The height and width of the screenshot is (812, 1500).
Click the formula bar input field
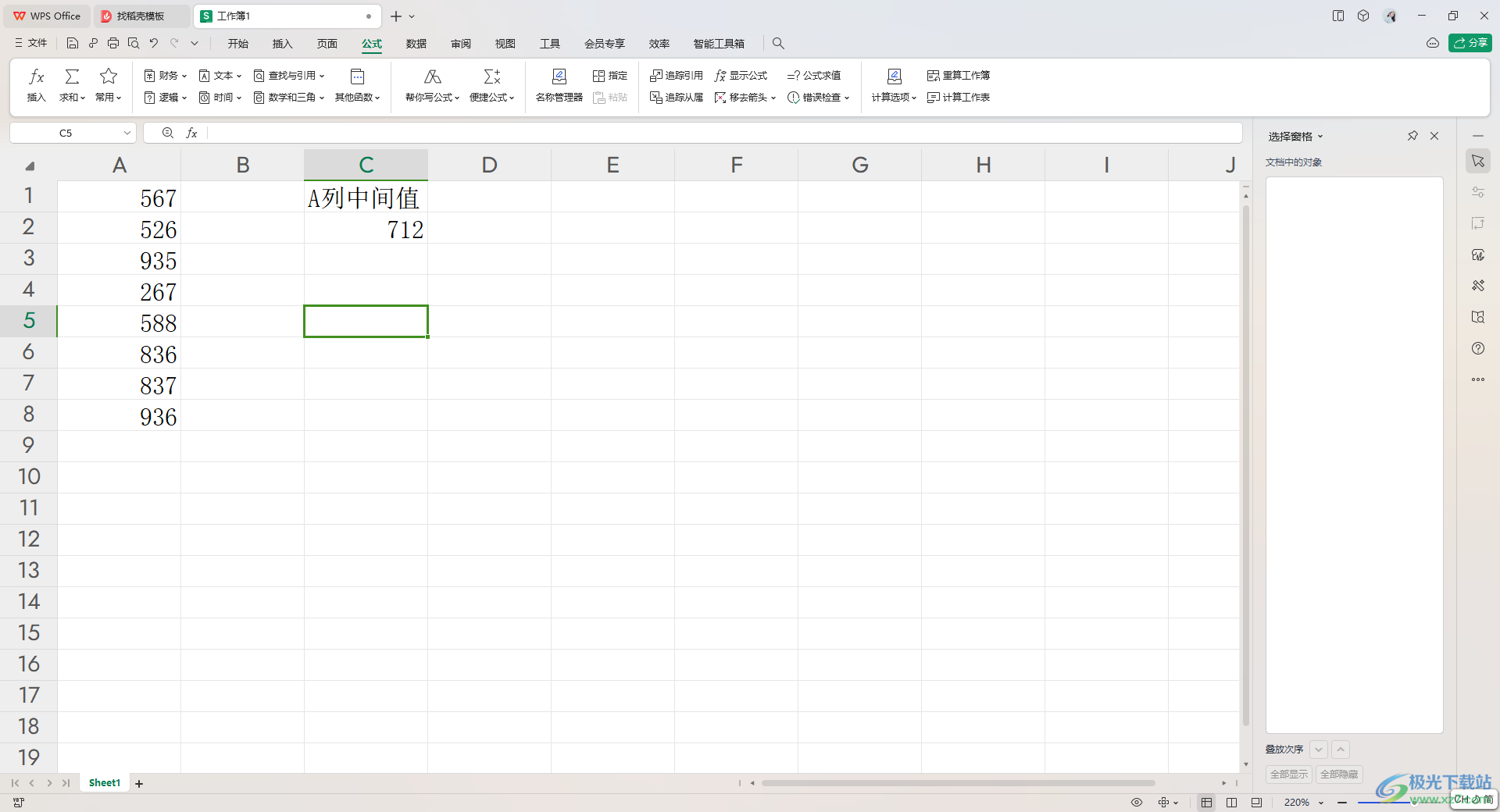click(723, 134)
